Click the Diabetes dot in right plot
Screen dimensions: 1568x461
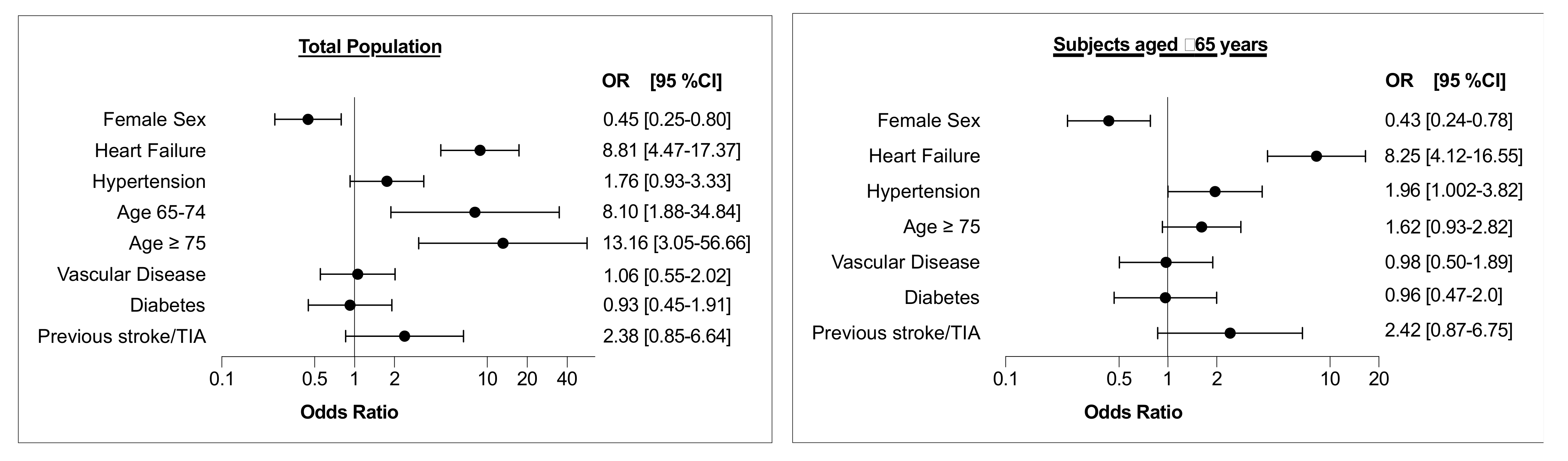1165,298
